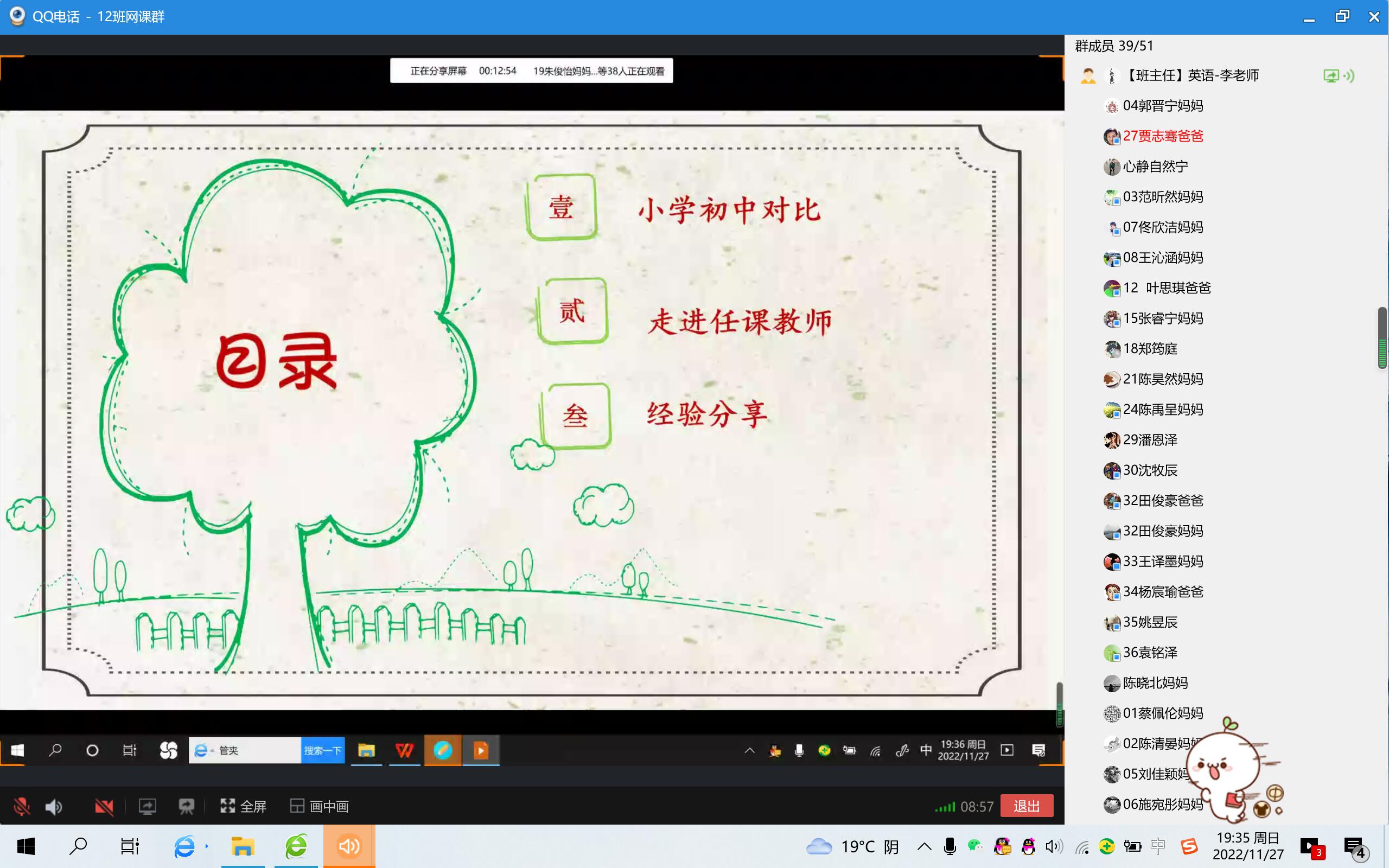Open the green 360 security tray icon
The image size is (1389, 868).
tap(1107, 846)
